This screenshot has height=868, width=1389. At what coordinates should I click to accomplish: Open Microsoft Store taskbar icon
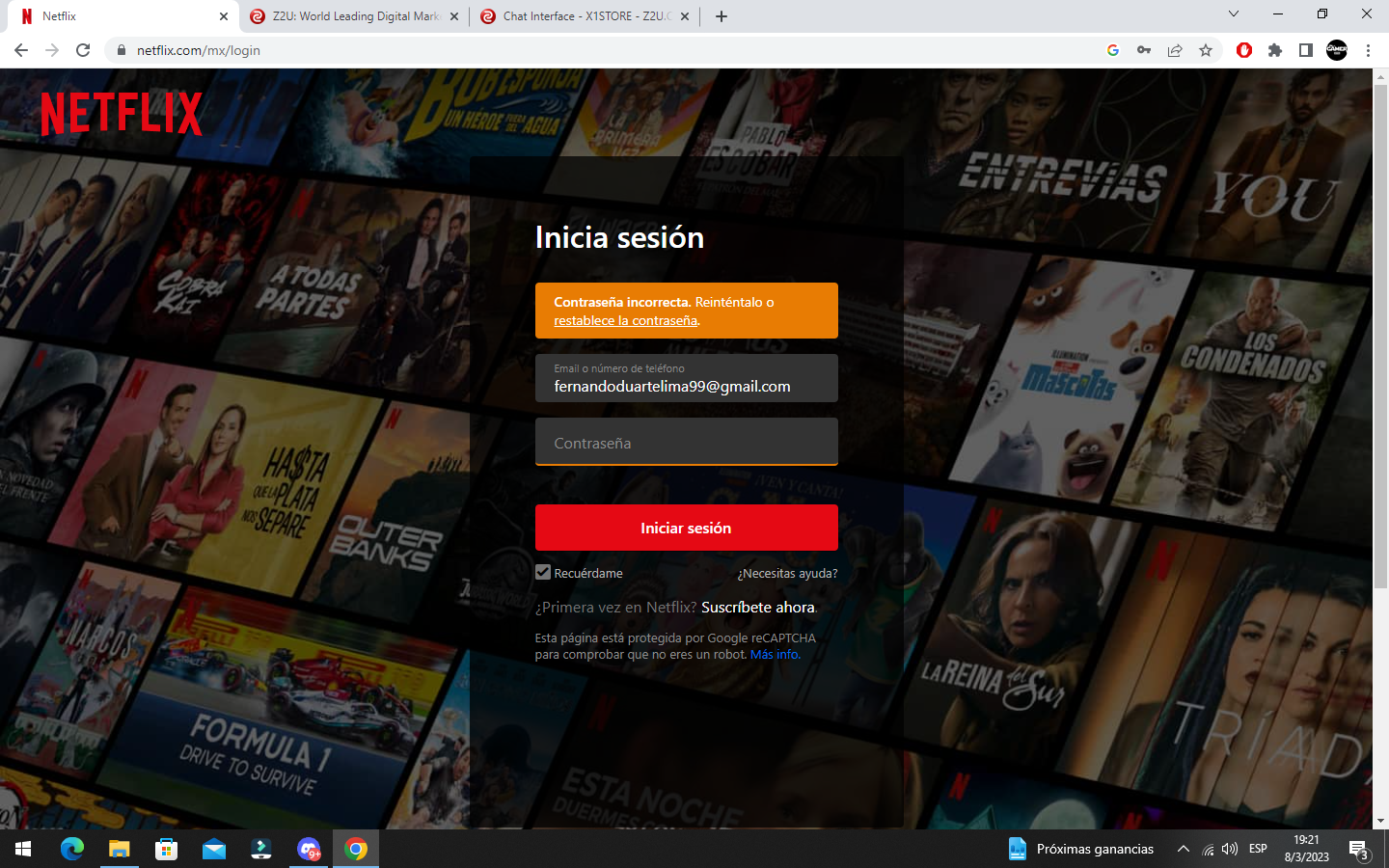click(x=167, y=849)
